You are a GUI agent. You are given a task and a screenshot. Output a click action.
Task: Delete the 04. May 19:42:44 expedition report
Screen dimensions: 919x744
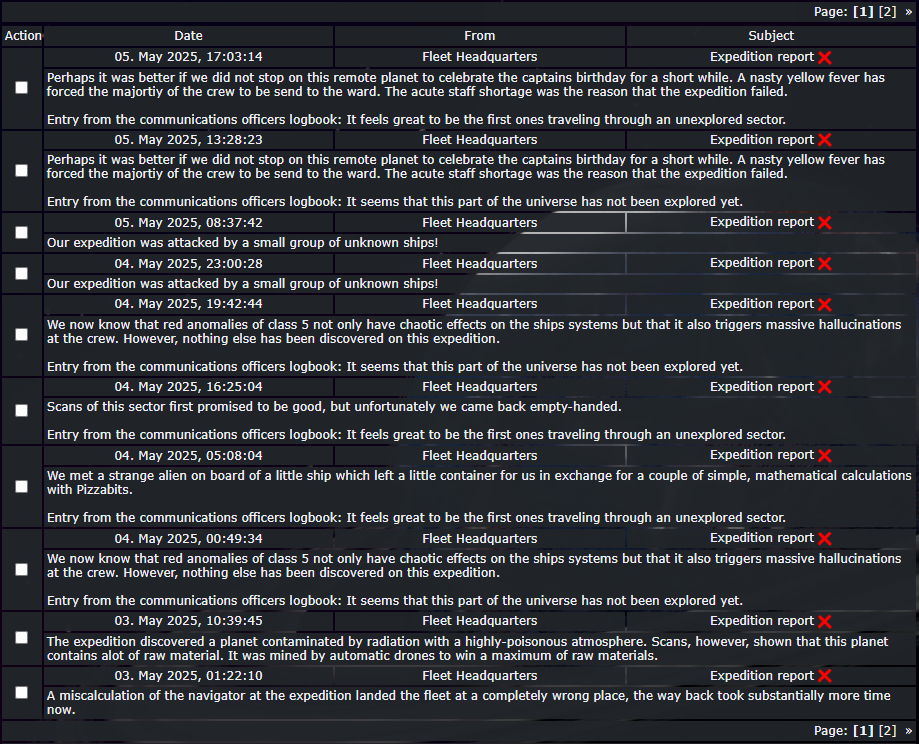pyautogui.click(x=825, y=305)
